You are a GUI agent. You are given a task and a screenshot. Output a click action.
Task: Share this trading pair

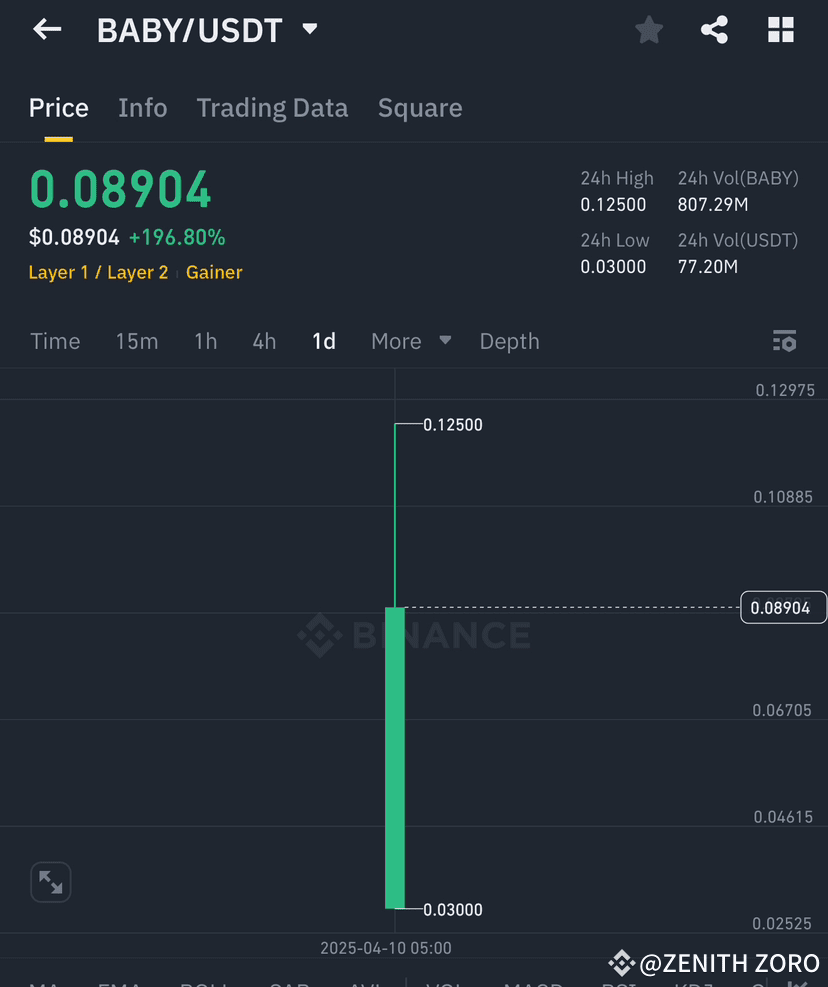[714, 29]
